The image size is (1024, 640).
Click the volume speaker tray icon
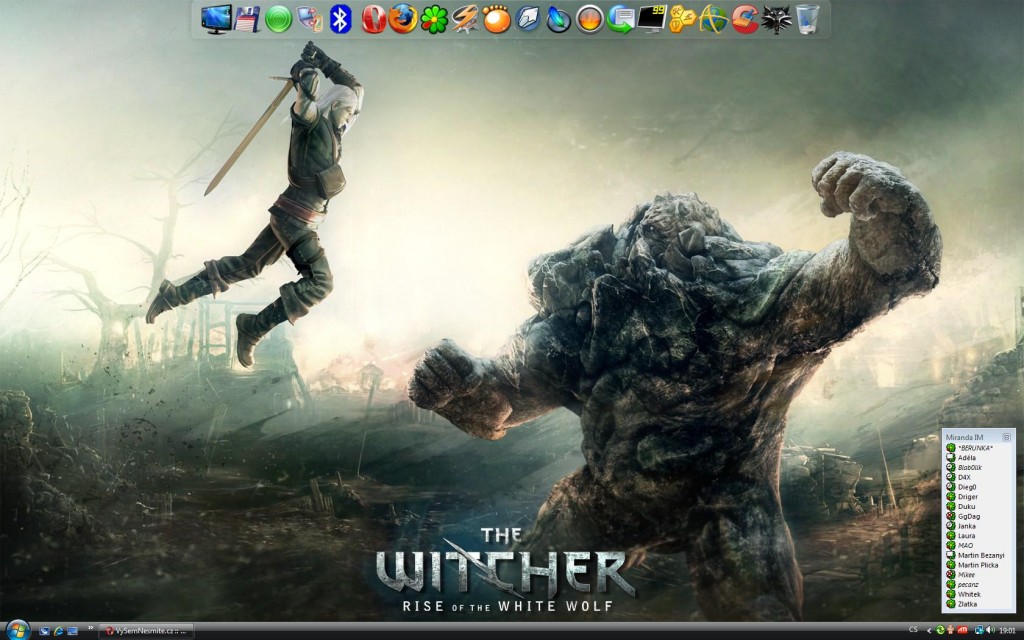click(x=991, y=630)
